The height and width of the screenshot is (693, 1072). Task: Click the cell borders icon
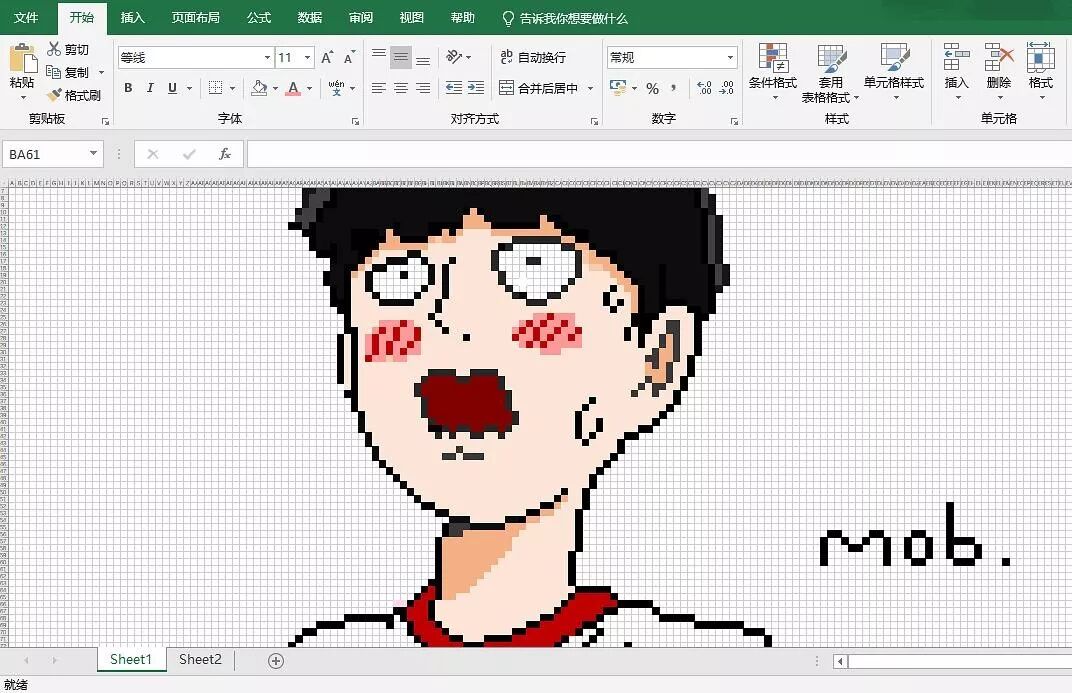(x=215, y=88)
